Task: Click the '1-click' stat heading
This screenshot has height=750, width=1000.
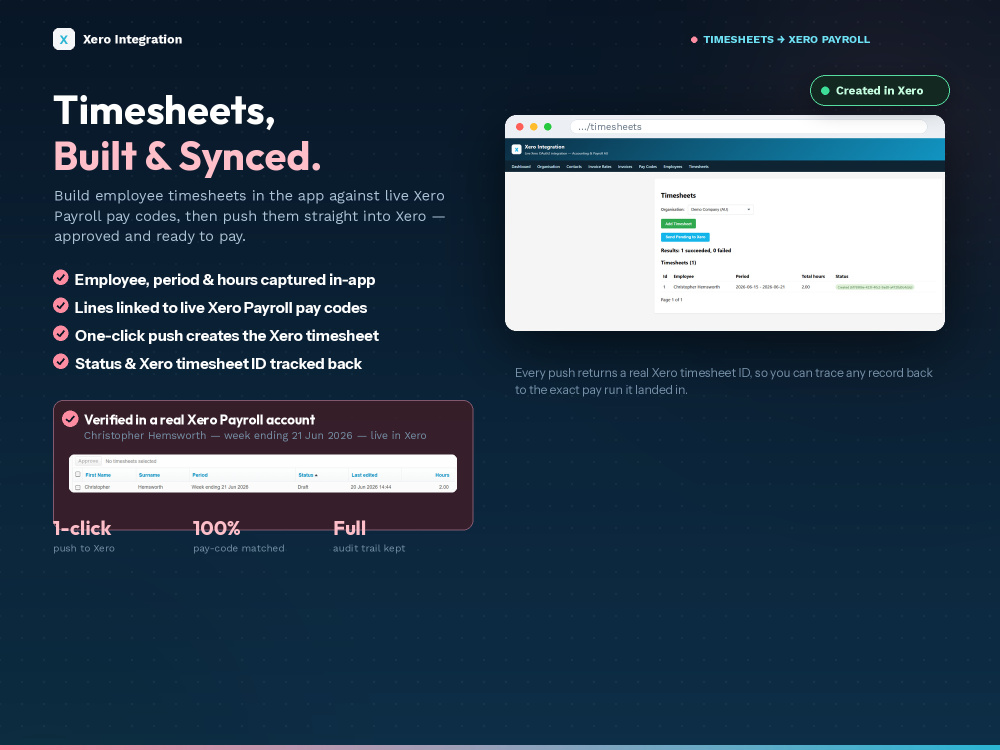Action: 82,528
